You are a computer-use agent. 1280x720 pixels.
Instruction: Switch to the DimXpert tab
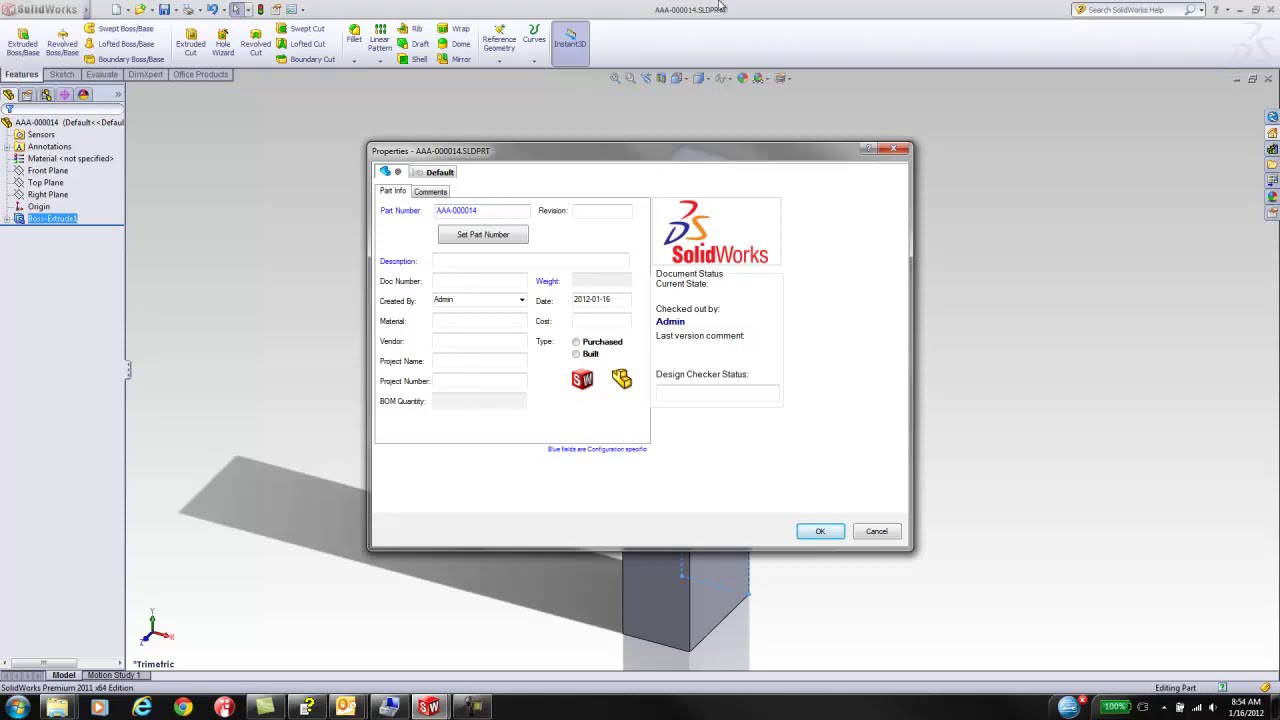(x=145, y=75)
